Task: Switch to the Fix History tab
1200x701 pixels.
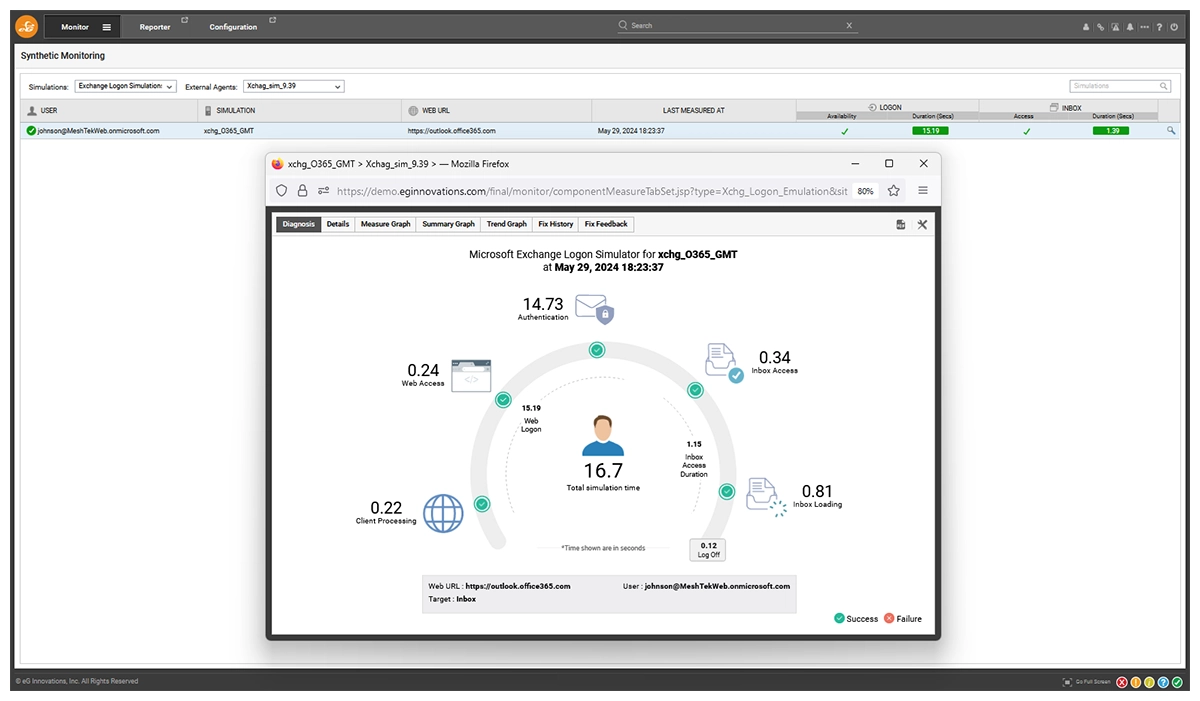Action: tap(555, 224)
